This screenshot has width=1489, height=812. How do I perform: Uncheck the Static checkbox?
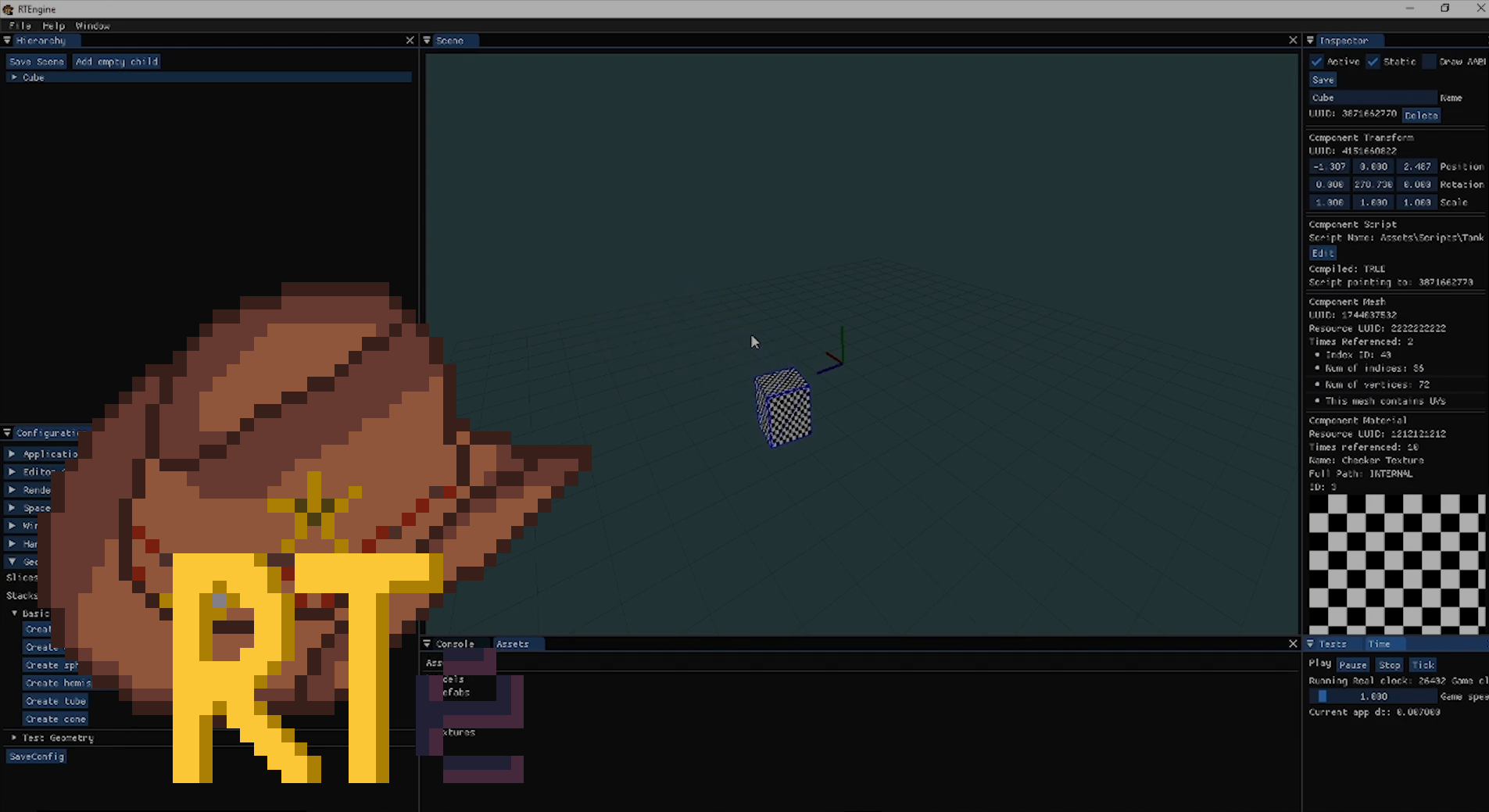[1373, 62]
